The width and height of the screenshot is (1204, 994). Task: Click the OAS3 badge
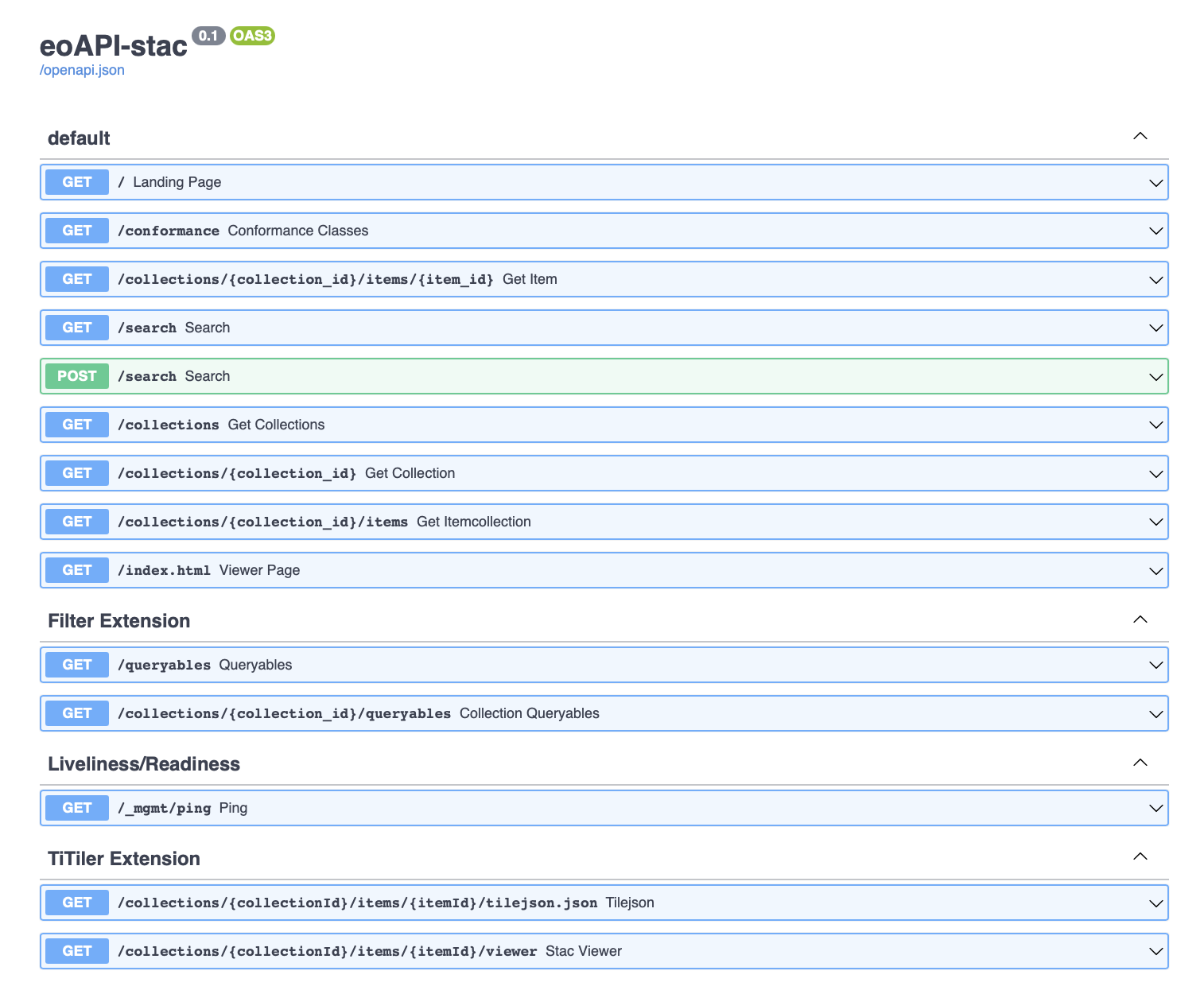(252, 36)
